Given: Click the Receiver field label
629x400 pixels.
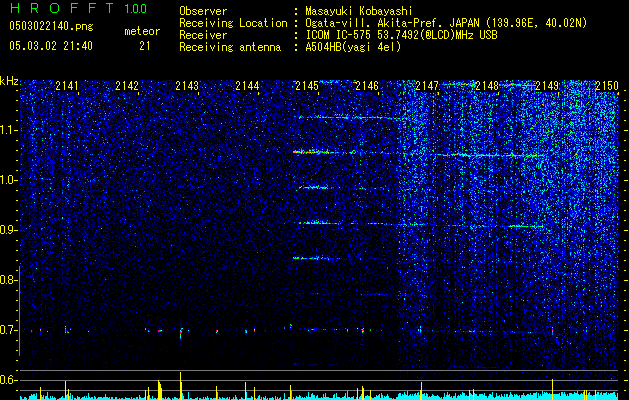Looking at the screenshot, I should (203, 35).
